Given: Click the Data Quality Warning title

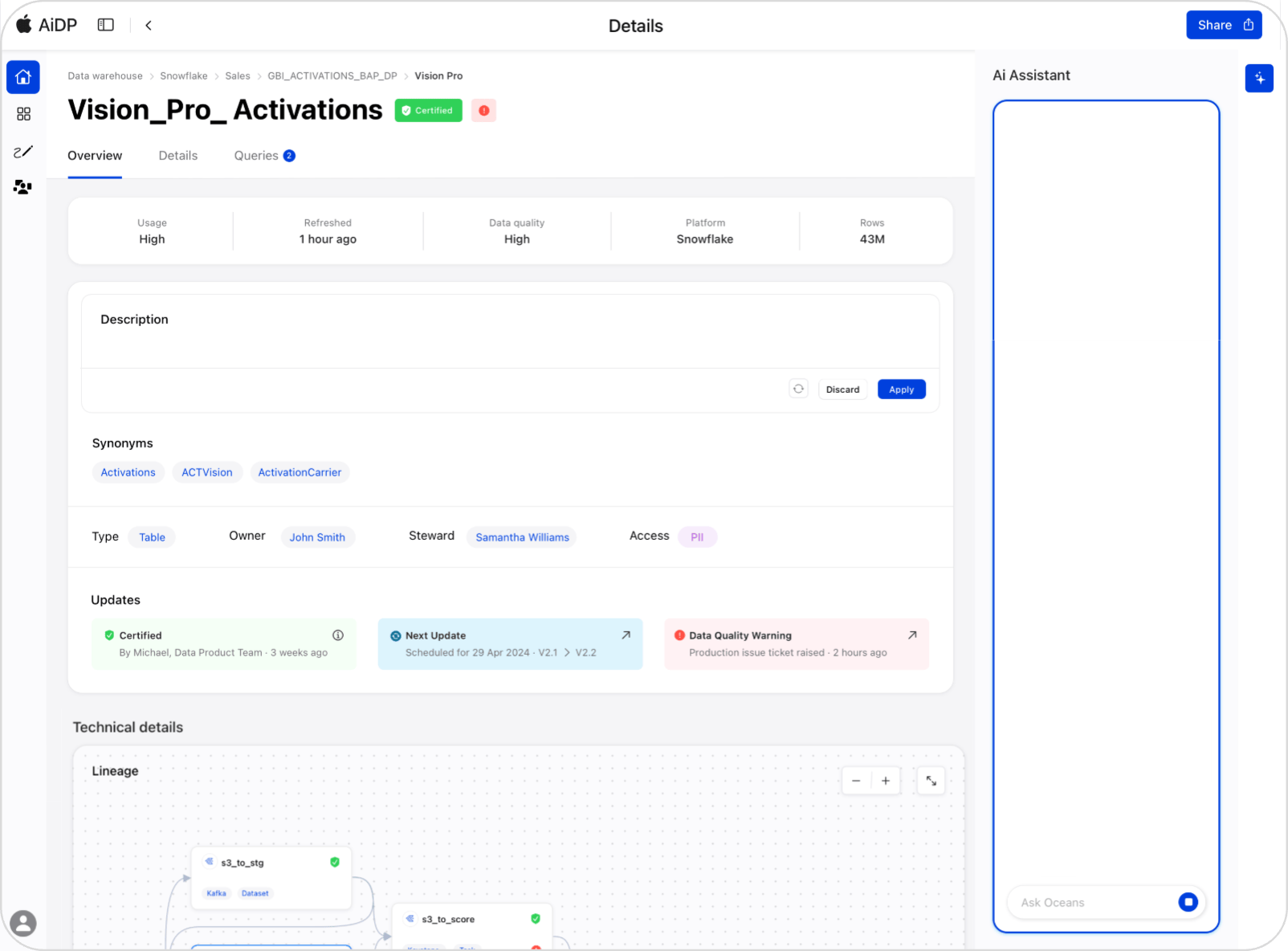Looking at the screenshot, I should [740, 635].
